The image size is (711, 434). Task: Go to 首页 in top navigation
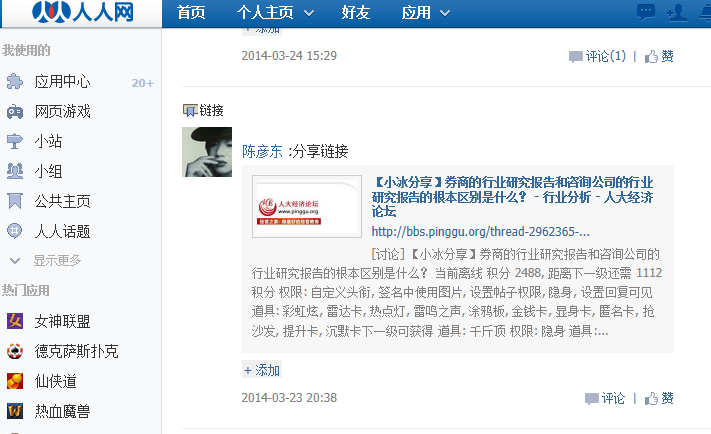pos(191,13)
